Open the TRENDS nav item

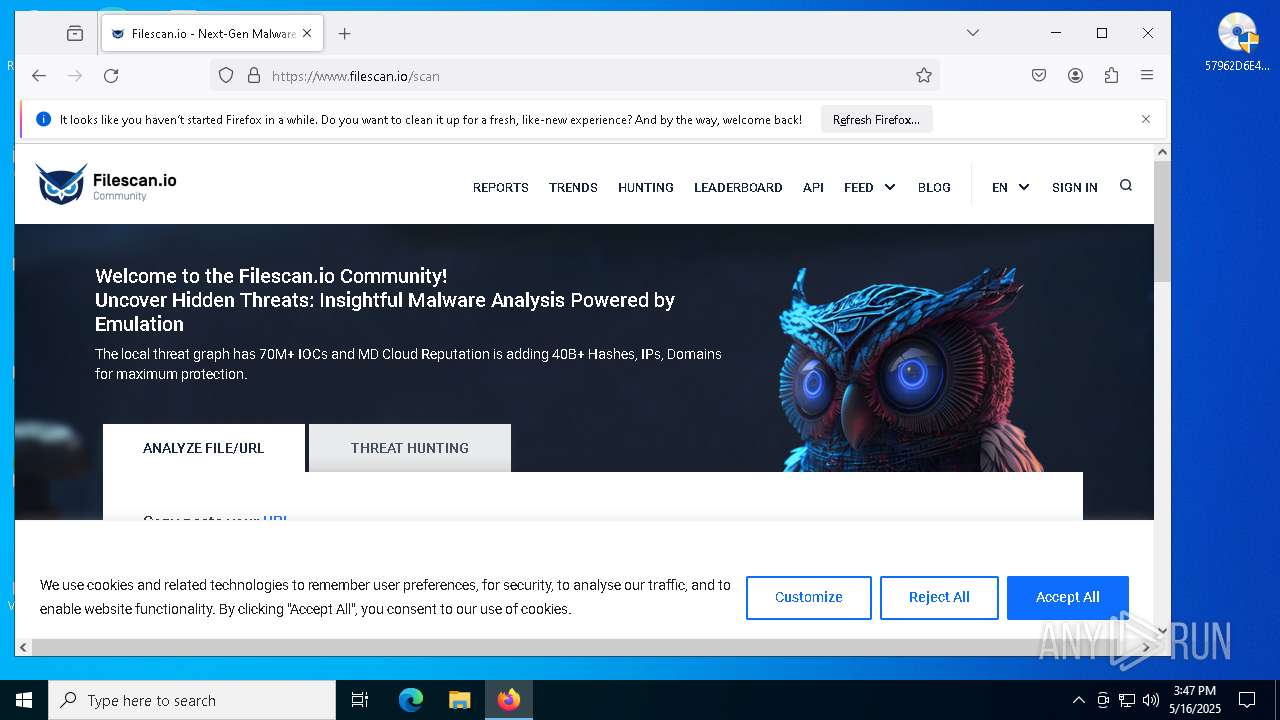(x=573, y=187)
